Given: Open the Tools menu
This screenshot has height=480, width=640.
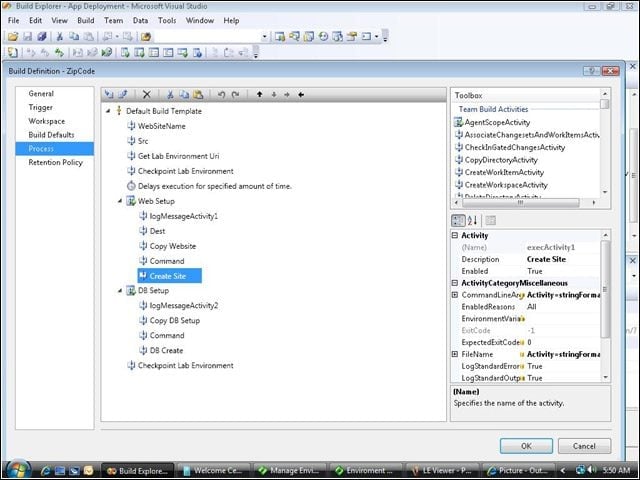Looking at the screenshot, I should tap(167, 20).
